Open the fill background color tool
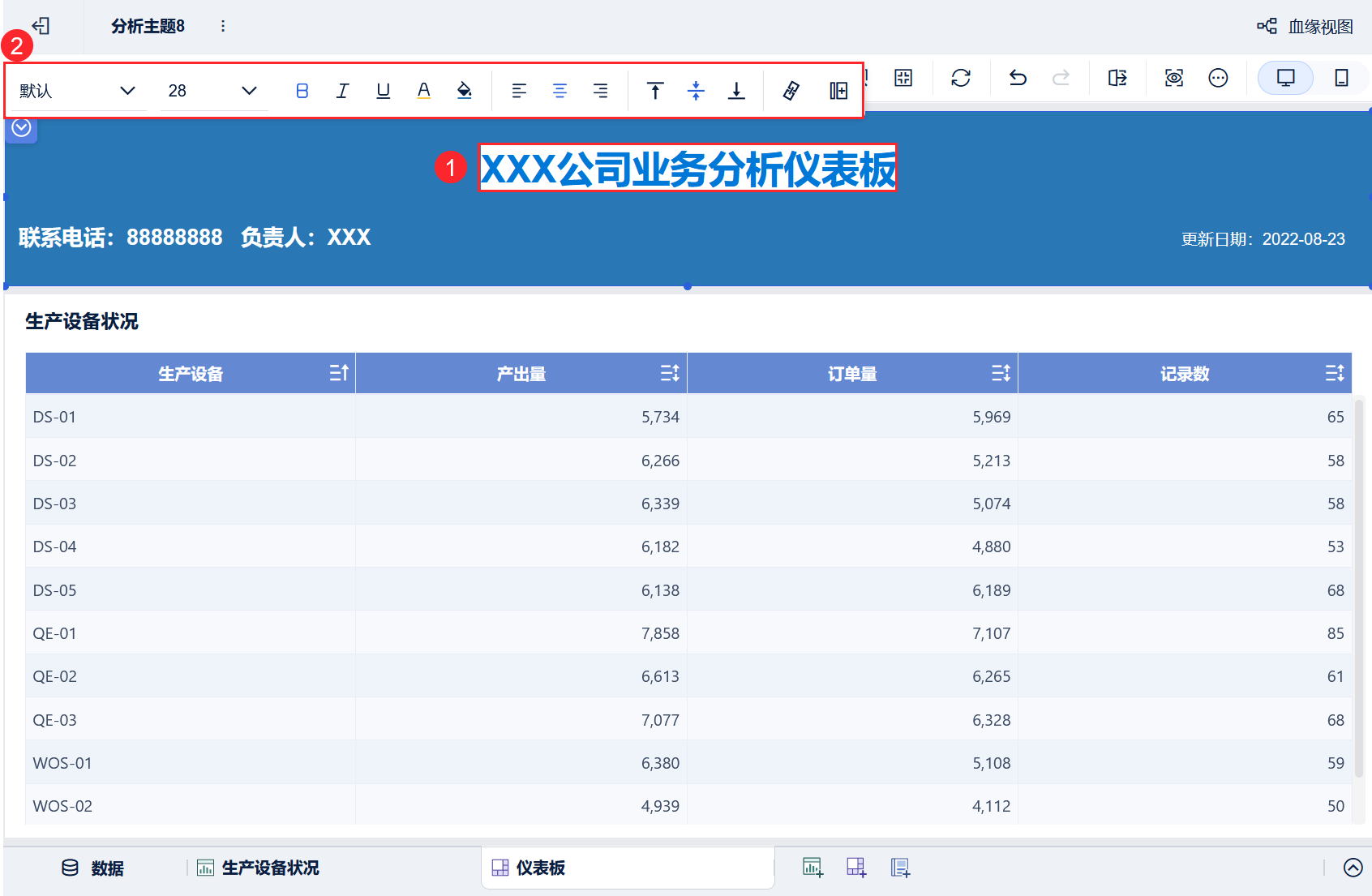1372x896 pixels. tap(464, 91)
